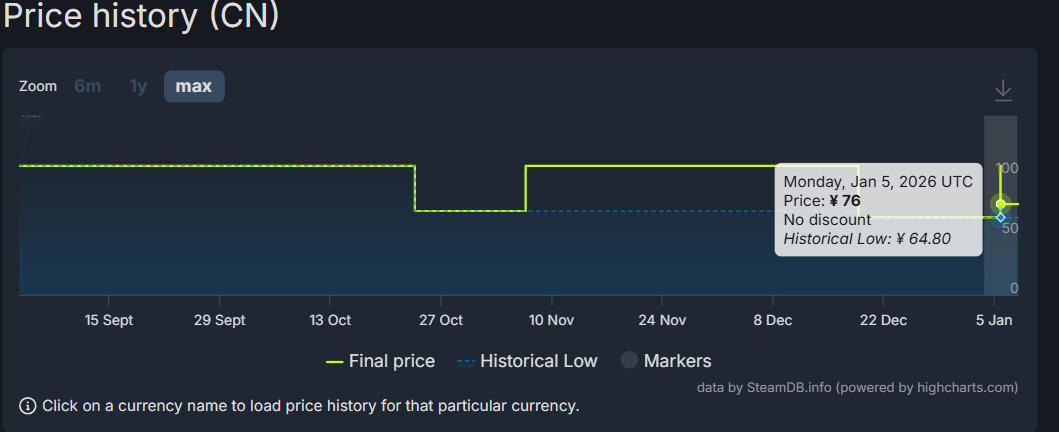The width and height of the screenshot is (1059, 432).
Task: Set zoom range to 1y
Action: click(x=138, y=86)
